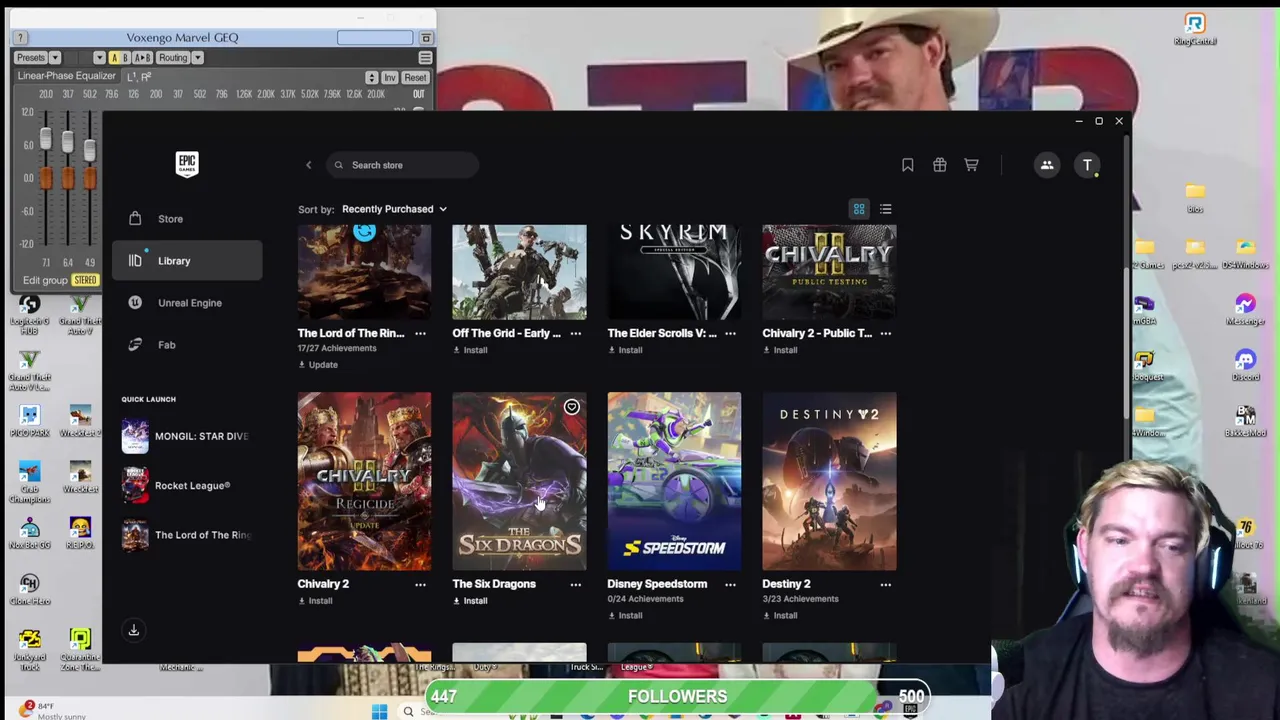Open options menu for The Six Dragons

(575, 584)
